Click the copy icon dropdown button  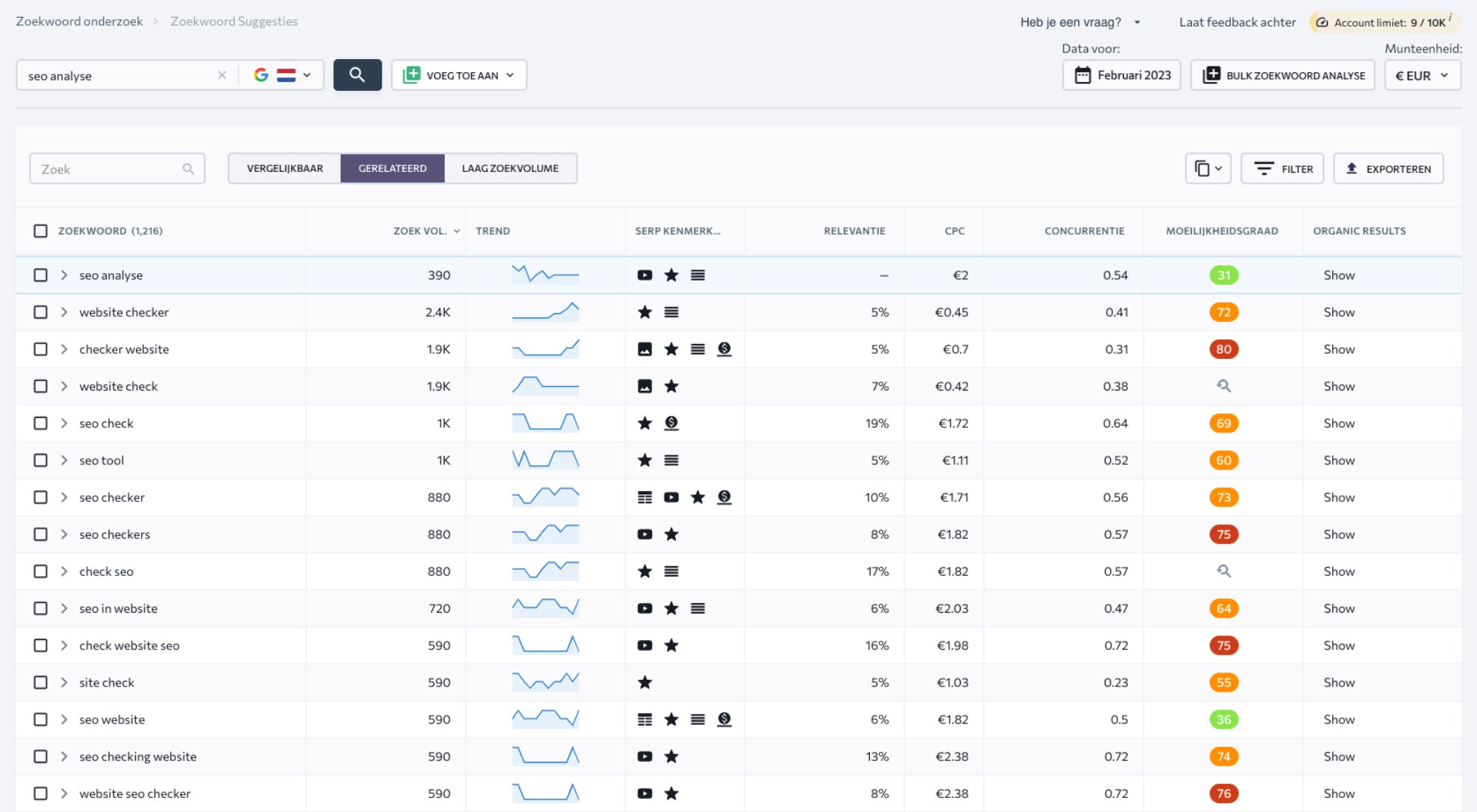(1207, 169)
